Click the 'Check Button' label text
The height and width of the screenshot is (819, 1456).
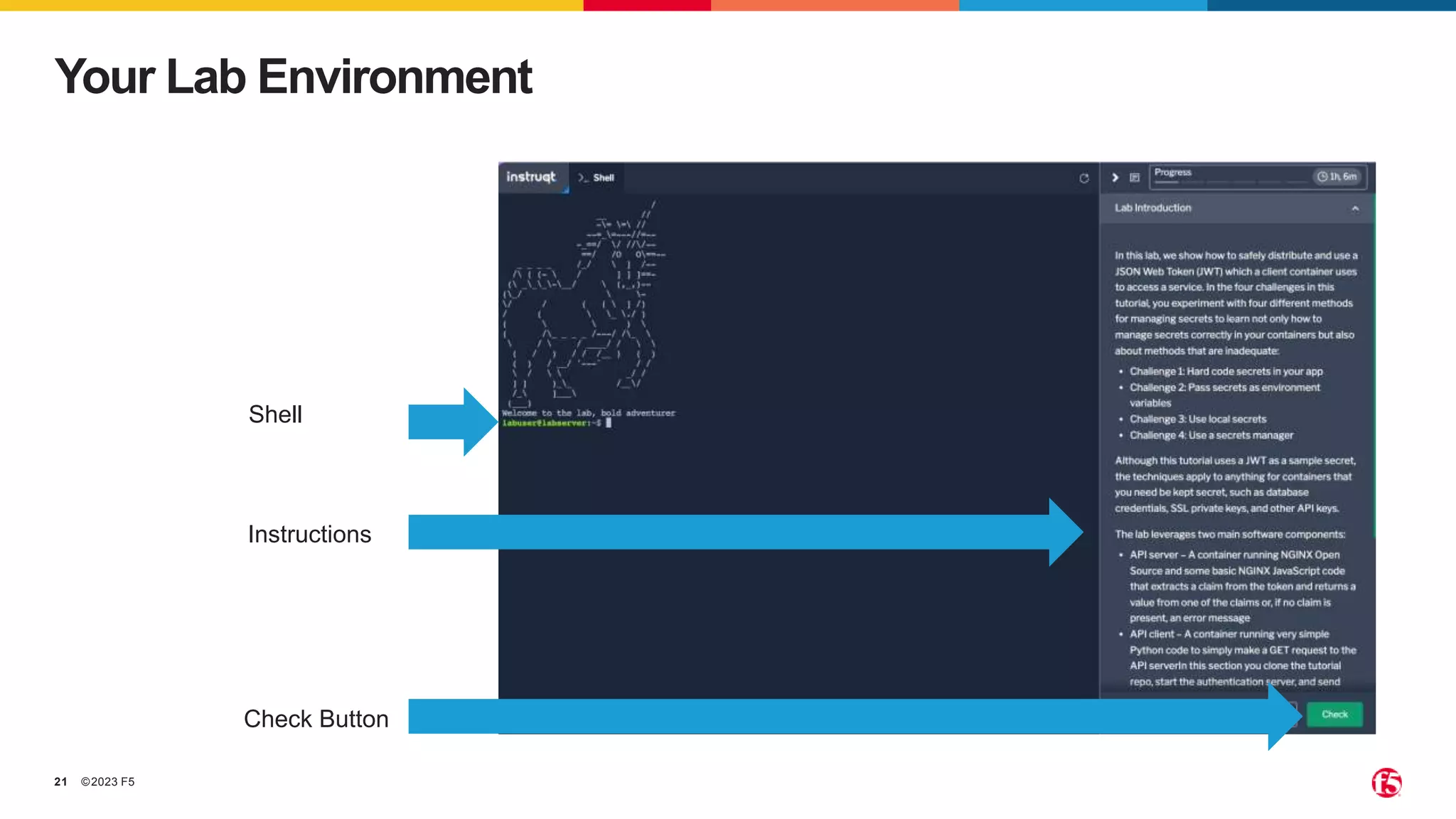point(316,719)
